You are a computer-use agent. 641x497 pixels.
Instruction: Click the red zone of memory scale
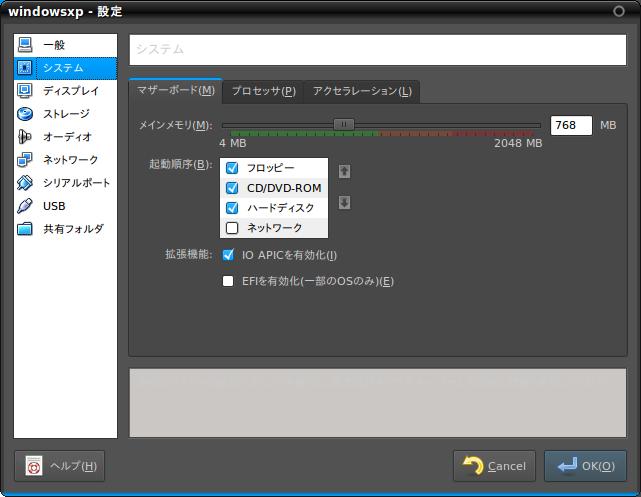pos(491,134)
